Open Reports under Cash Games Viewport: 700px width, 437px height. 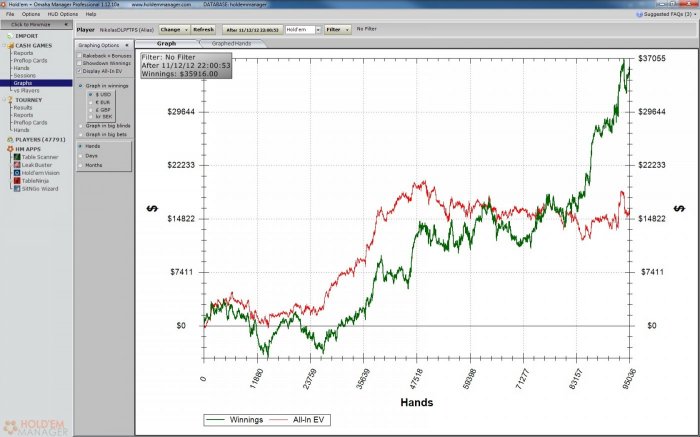click(23, 53)
